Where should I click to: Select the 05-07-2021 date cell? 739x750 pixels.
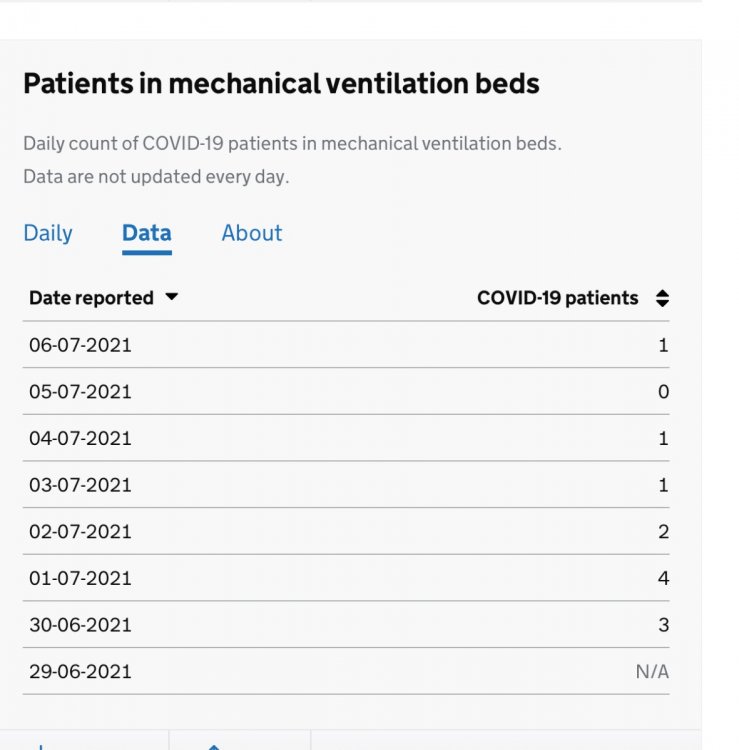tap(80, 392)
